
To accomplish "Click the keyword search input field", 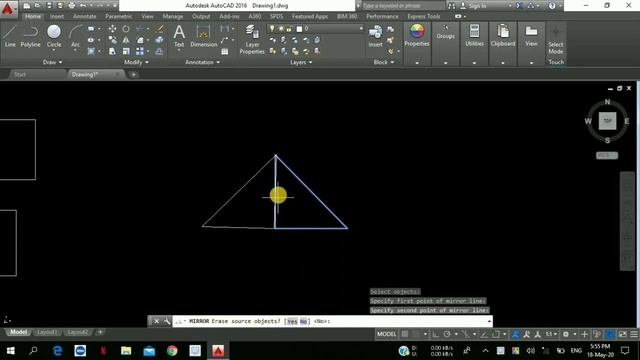I will [403, 6].
